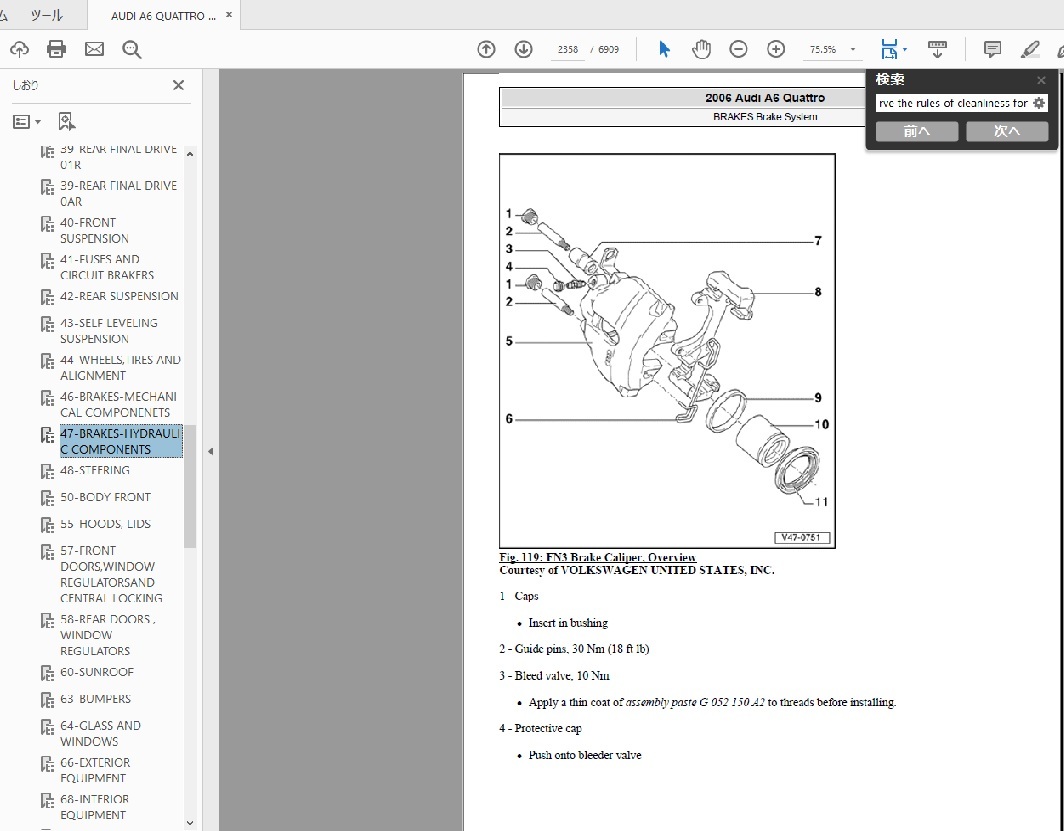
Task: Click the bookmark icon beside 55-HOODS, LIDS
Action: tap(48, 524)
